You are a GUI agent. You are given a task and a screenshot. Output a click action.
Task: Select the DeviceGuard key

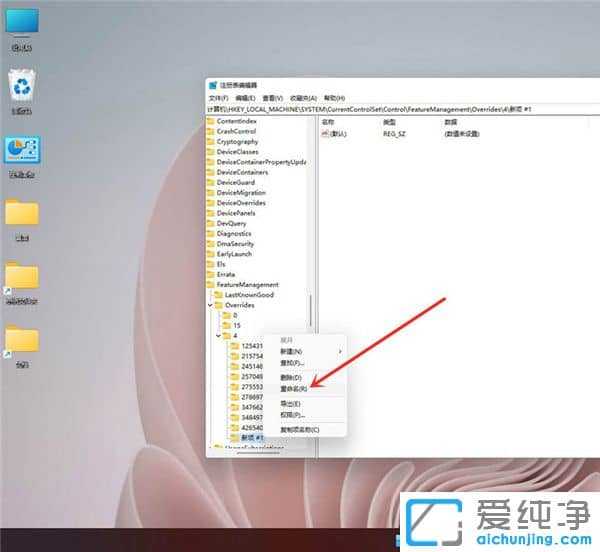coord(235,182)
